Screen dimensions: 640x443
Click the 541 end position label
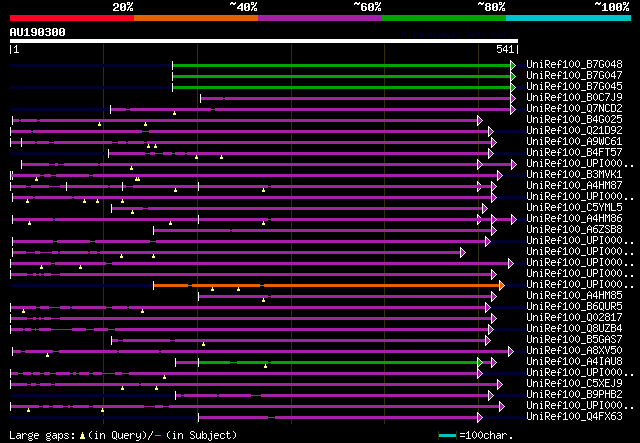505,49
